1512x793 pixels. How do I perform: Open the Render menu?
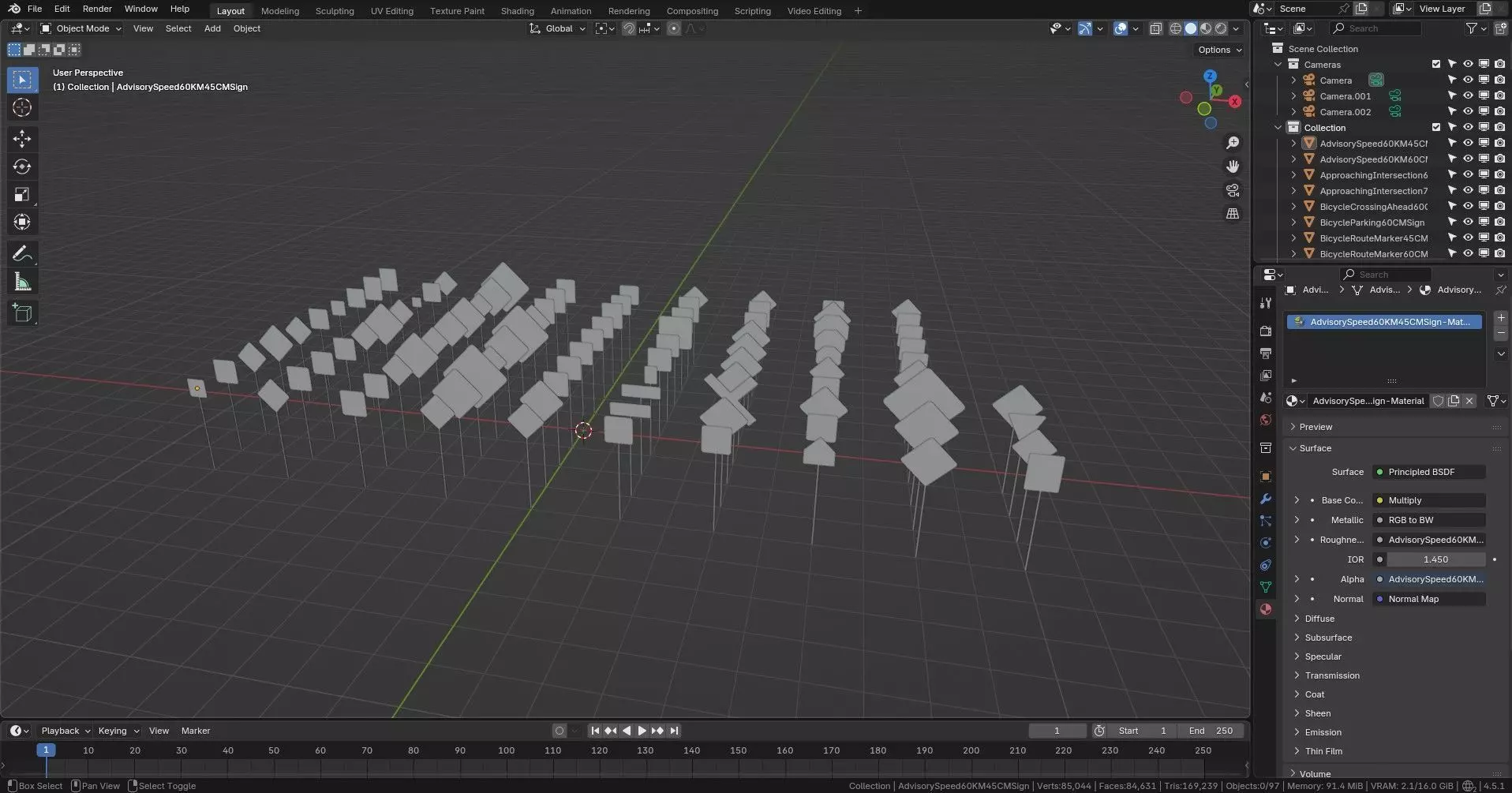pos(97,9)
